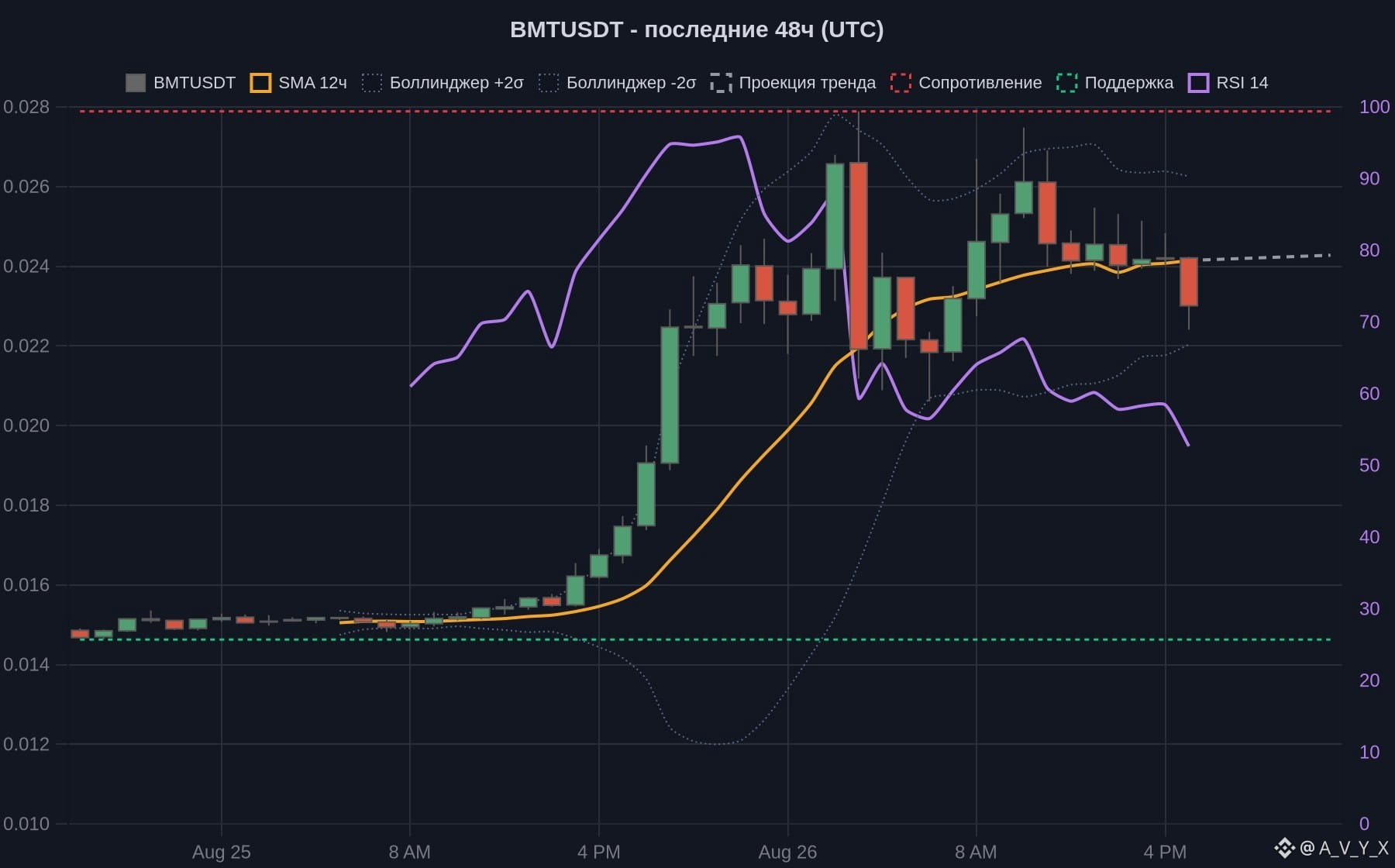Click the 8 AM label following Aug 25
The height and width of the screenshot is (868, 1395).
[410, 852]
